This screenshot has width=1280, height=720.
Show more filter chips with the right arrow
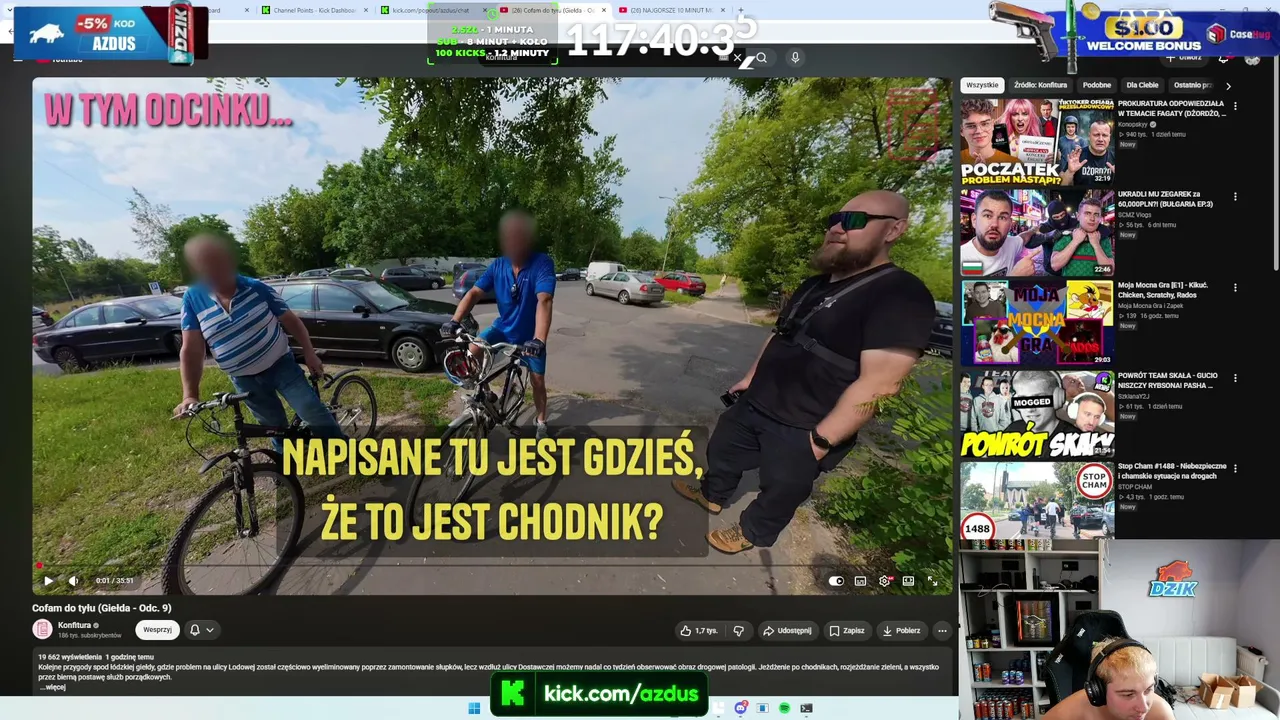pyautogui.click(x=1228, y=86)
